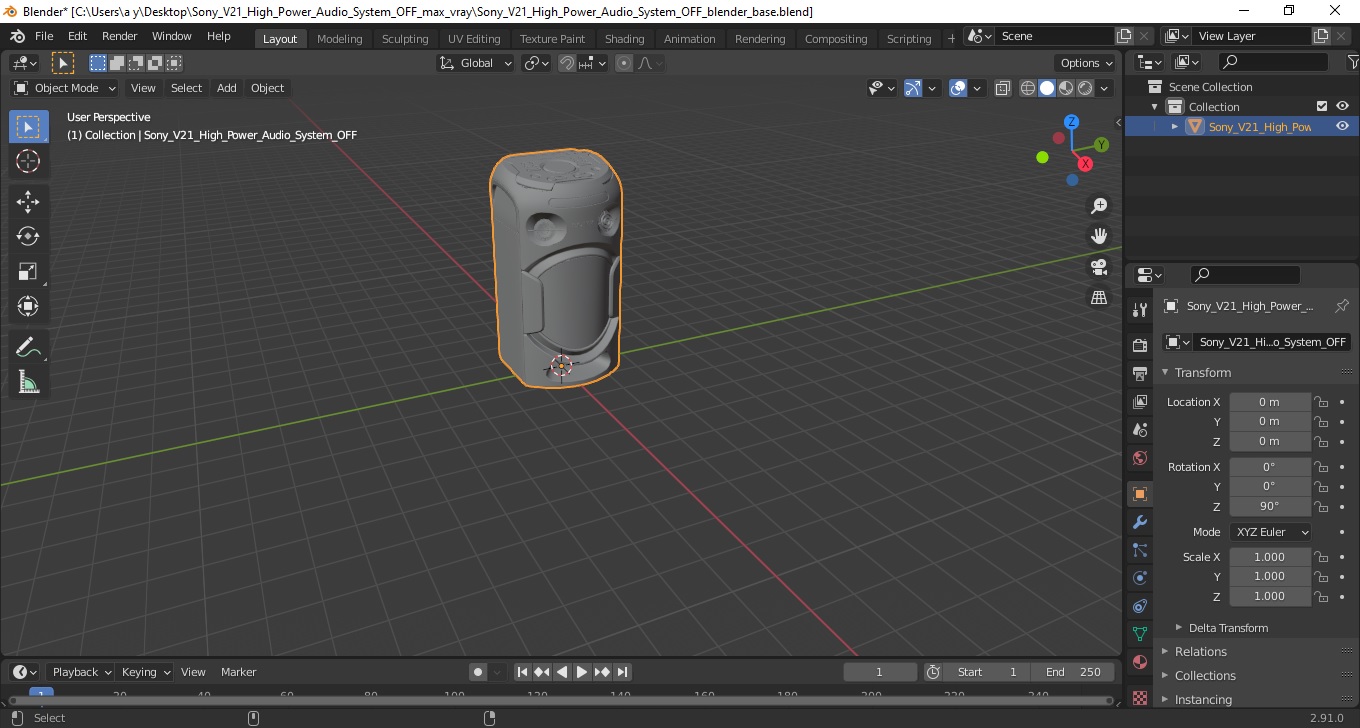This screenshot has height=728, width=1360.
Task: Select the Rotate tool
Action: [x=28, y=236]
